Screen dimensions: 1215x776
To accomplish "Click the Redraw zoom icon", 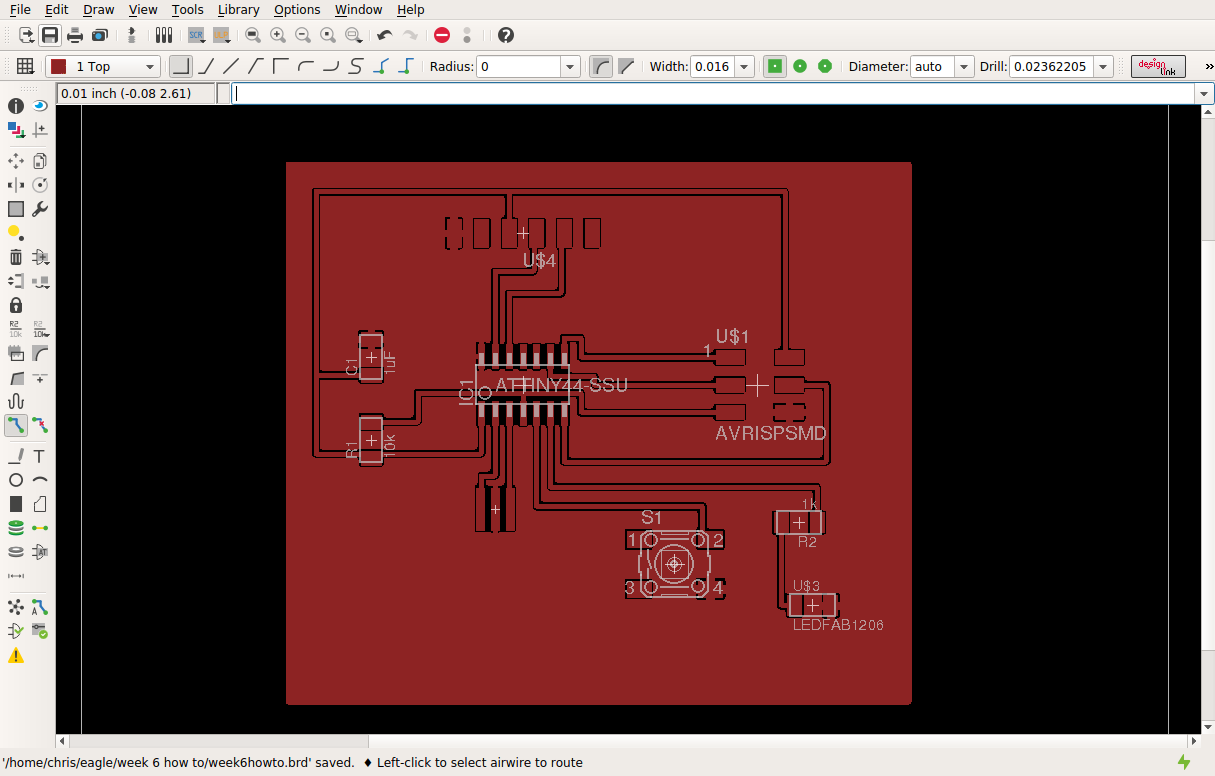I will pos(328,35).
